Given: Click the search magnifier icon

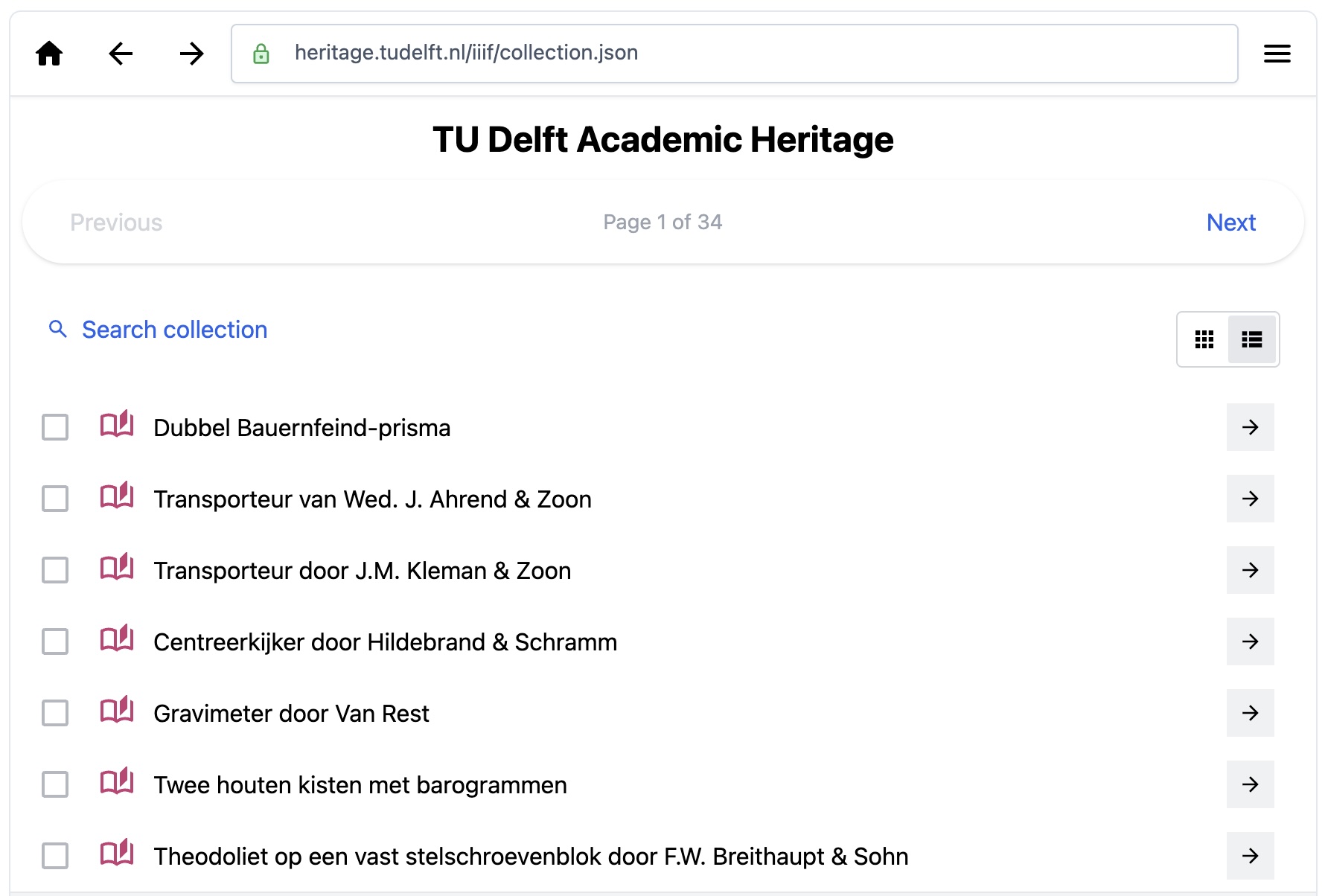Looking at the screenshot, I should [x=58, y=329].
